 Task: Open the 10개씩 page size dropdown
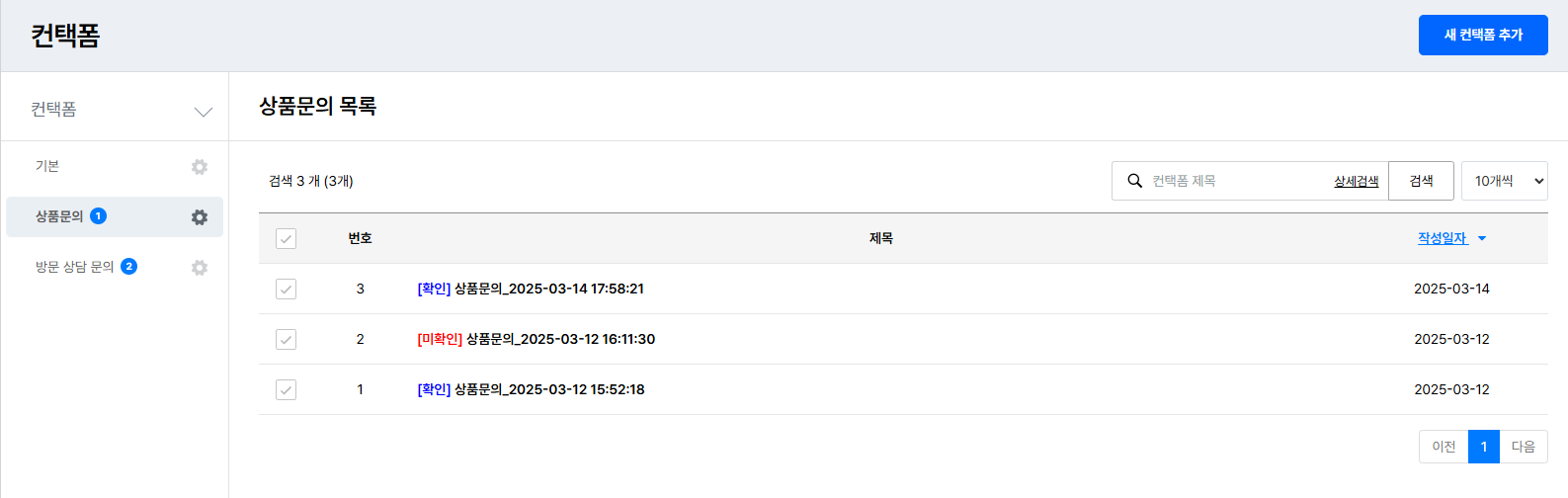point(1504,181)
